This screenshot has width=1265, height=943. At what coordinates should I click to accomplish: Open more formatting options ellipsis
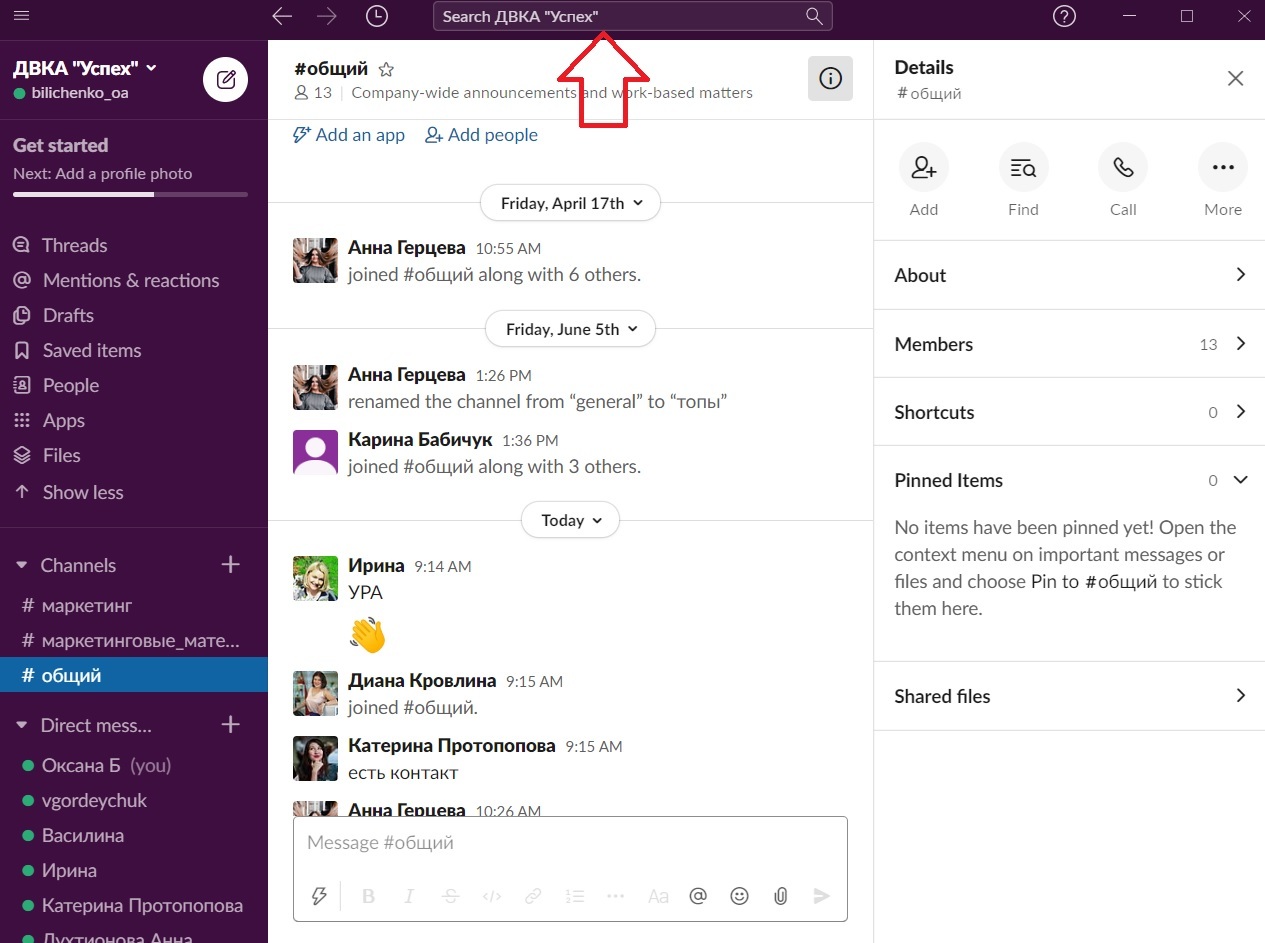(616, 896)
